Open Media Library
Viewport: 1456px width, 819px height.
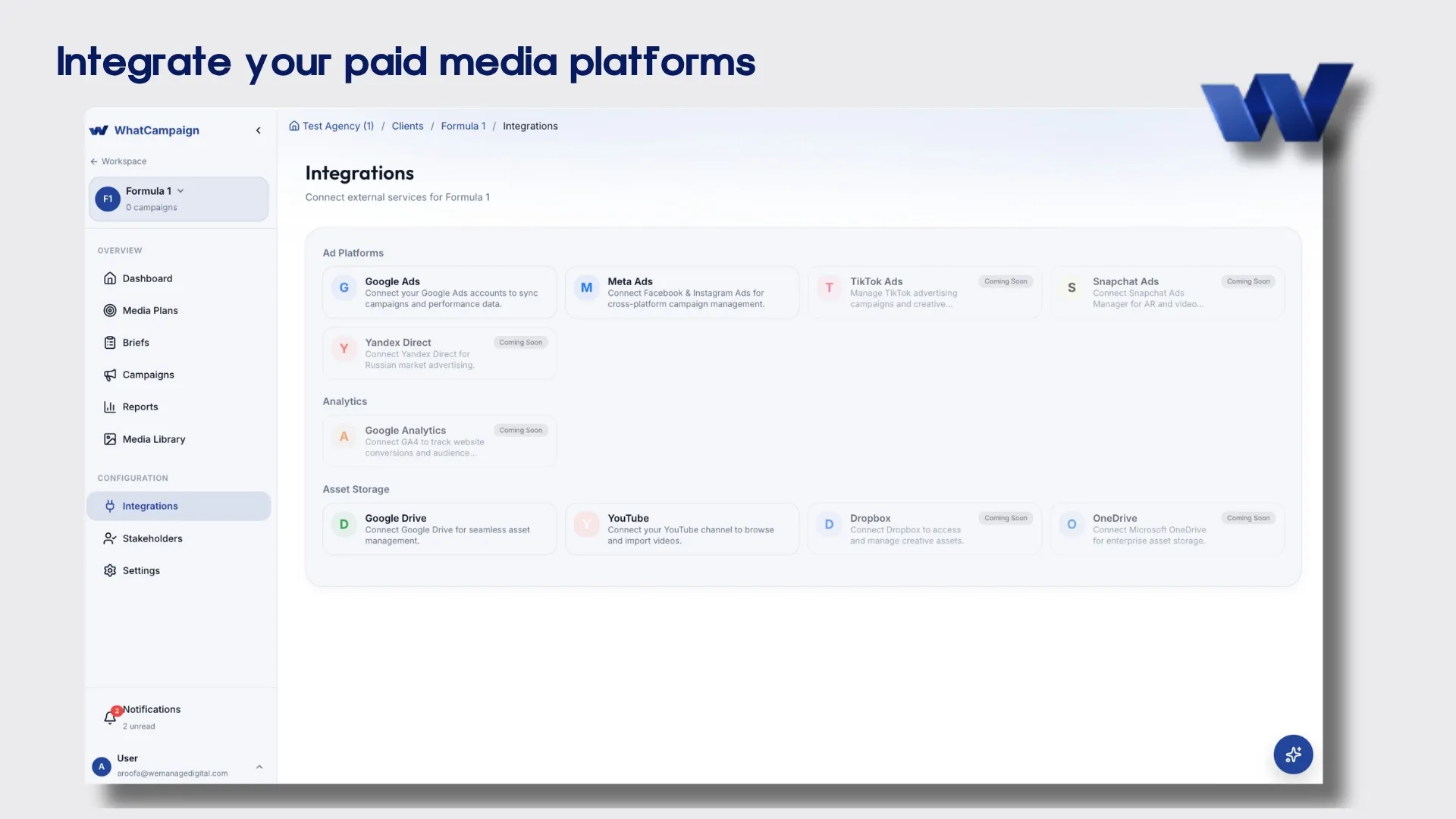click(x=179, y=439)
